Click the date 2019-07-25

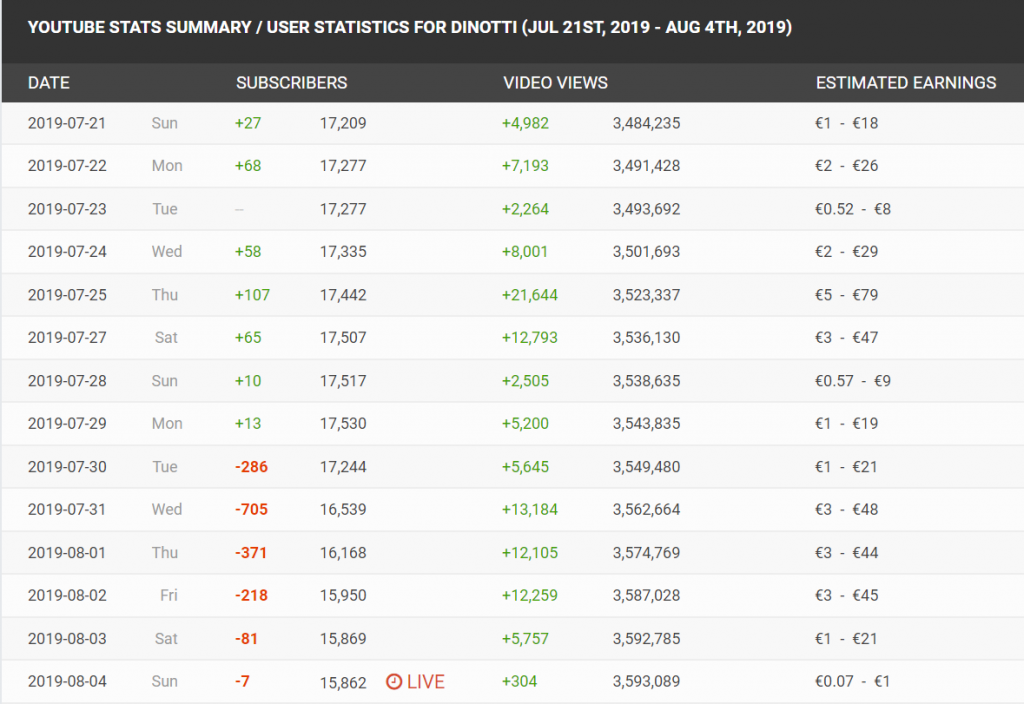[67, 295]
